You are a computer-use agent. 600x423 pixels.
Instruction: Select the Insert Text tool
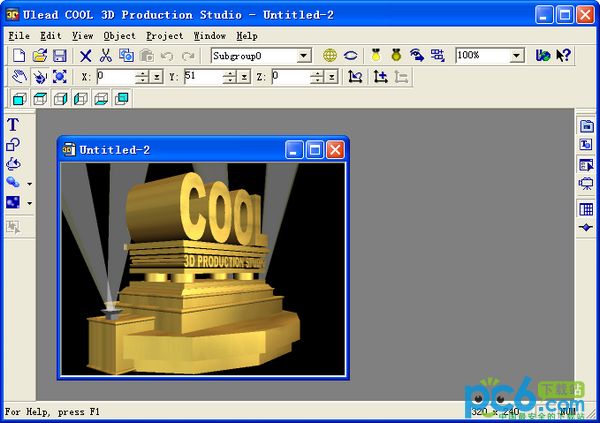pyautogui.click(x=13, y=125)
